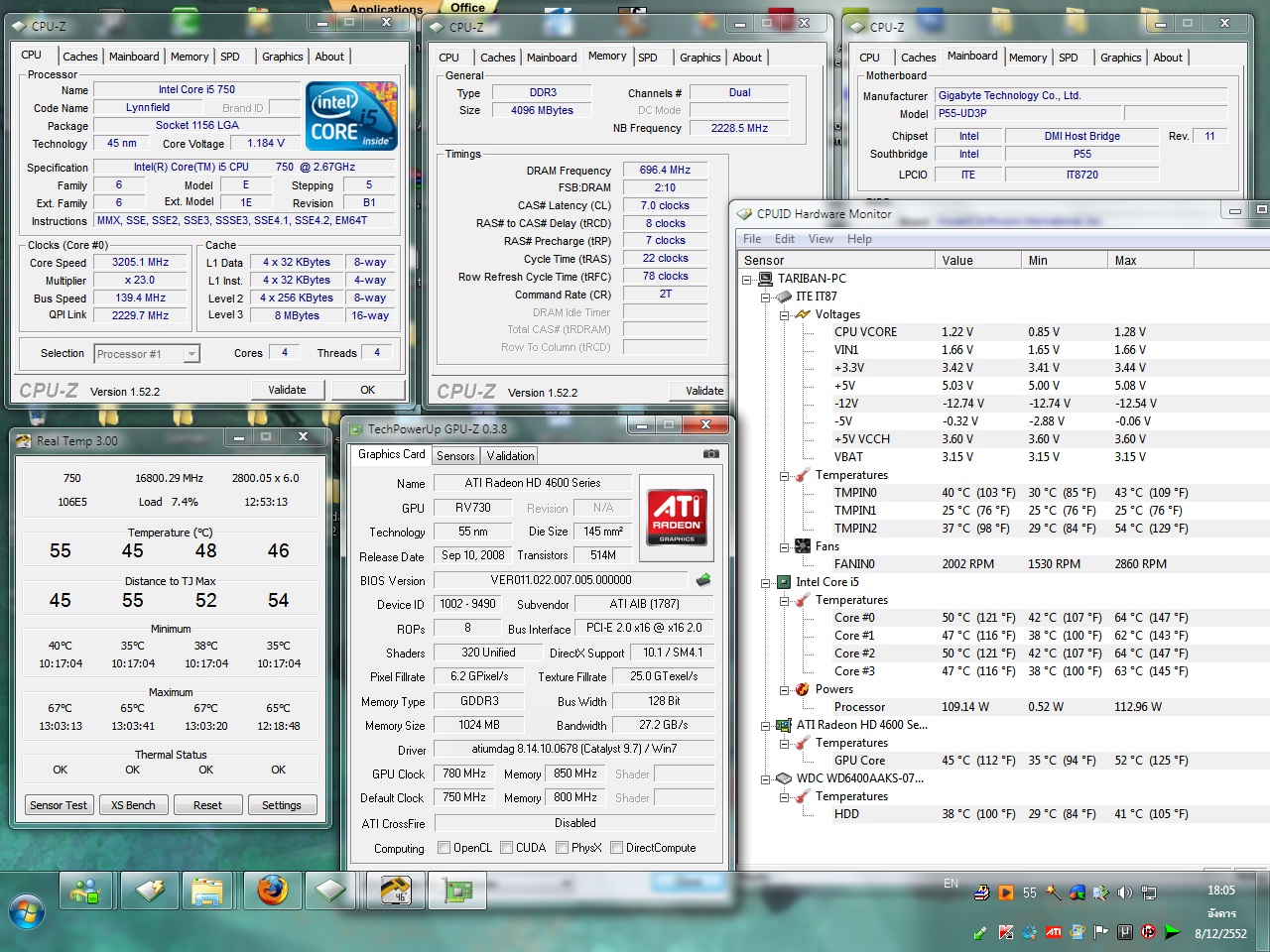
Task: Click the Safely Remove Hardware tray icon
Action: point(980,932)
